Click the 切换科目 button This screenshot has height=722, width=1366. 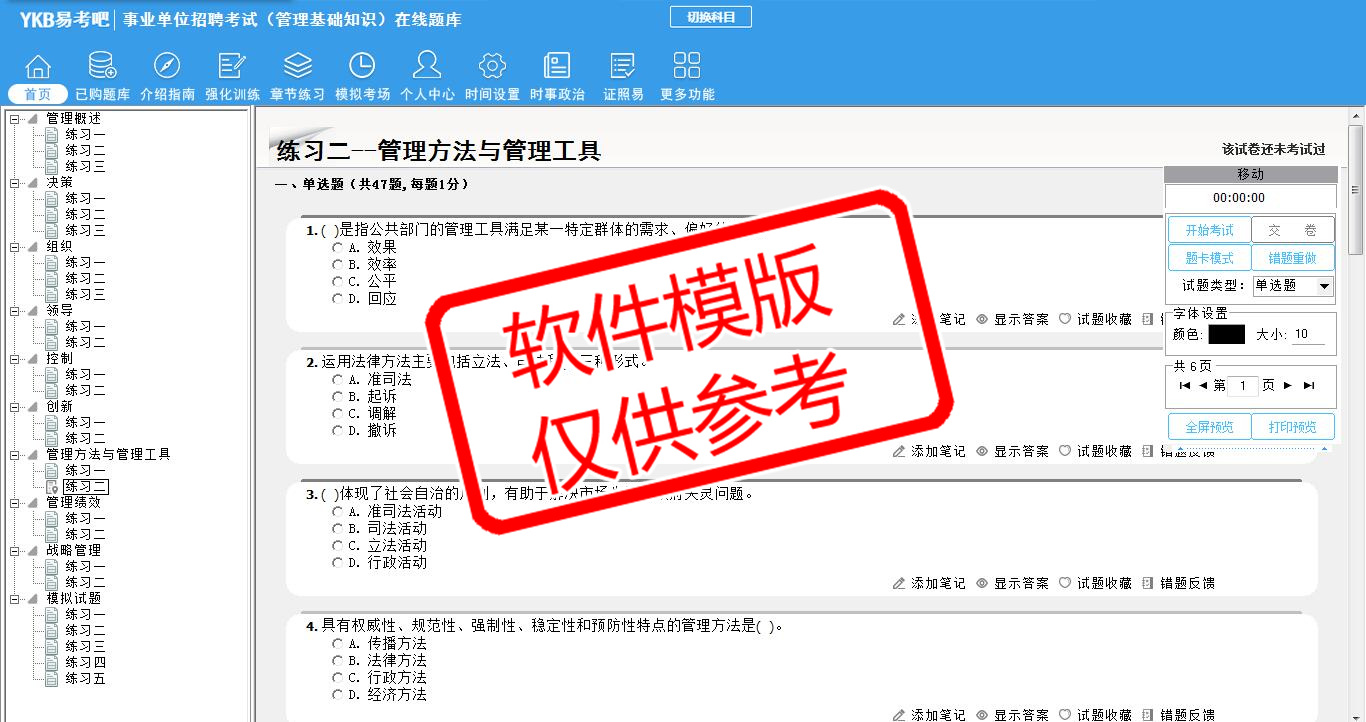tap(710, 17)
